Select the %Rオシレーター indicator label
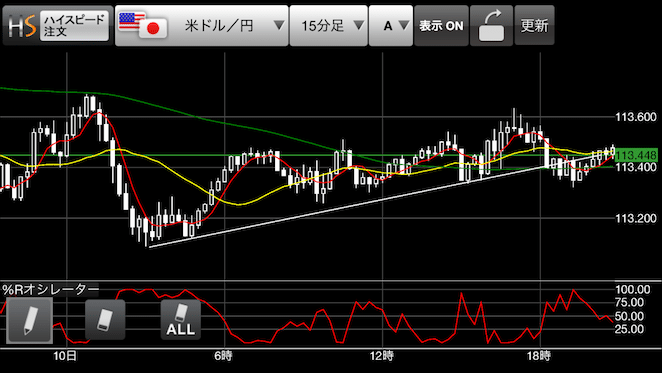This screenshot has height=373, width=662. click(x=50, y=290)
